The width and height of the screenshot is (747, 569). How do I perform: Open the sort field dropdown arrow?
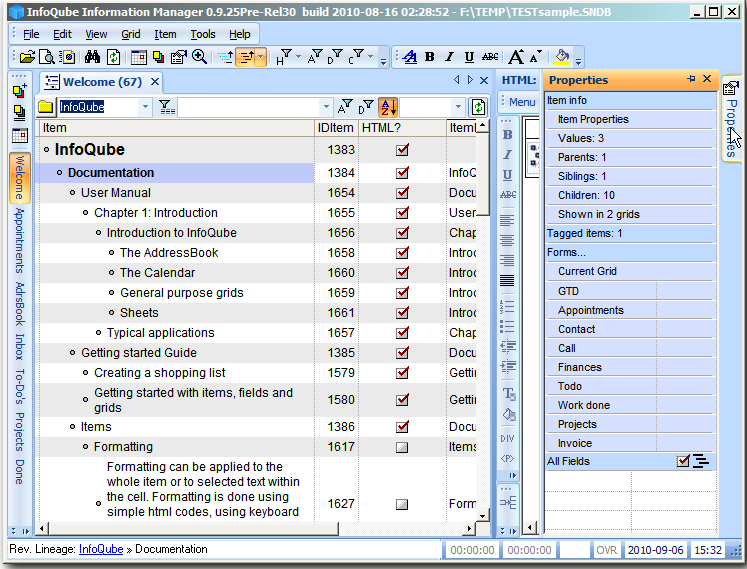458,107
